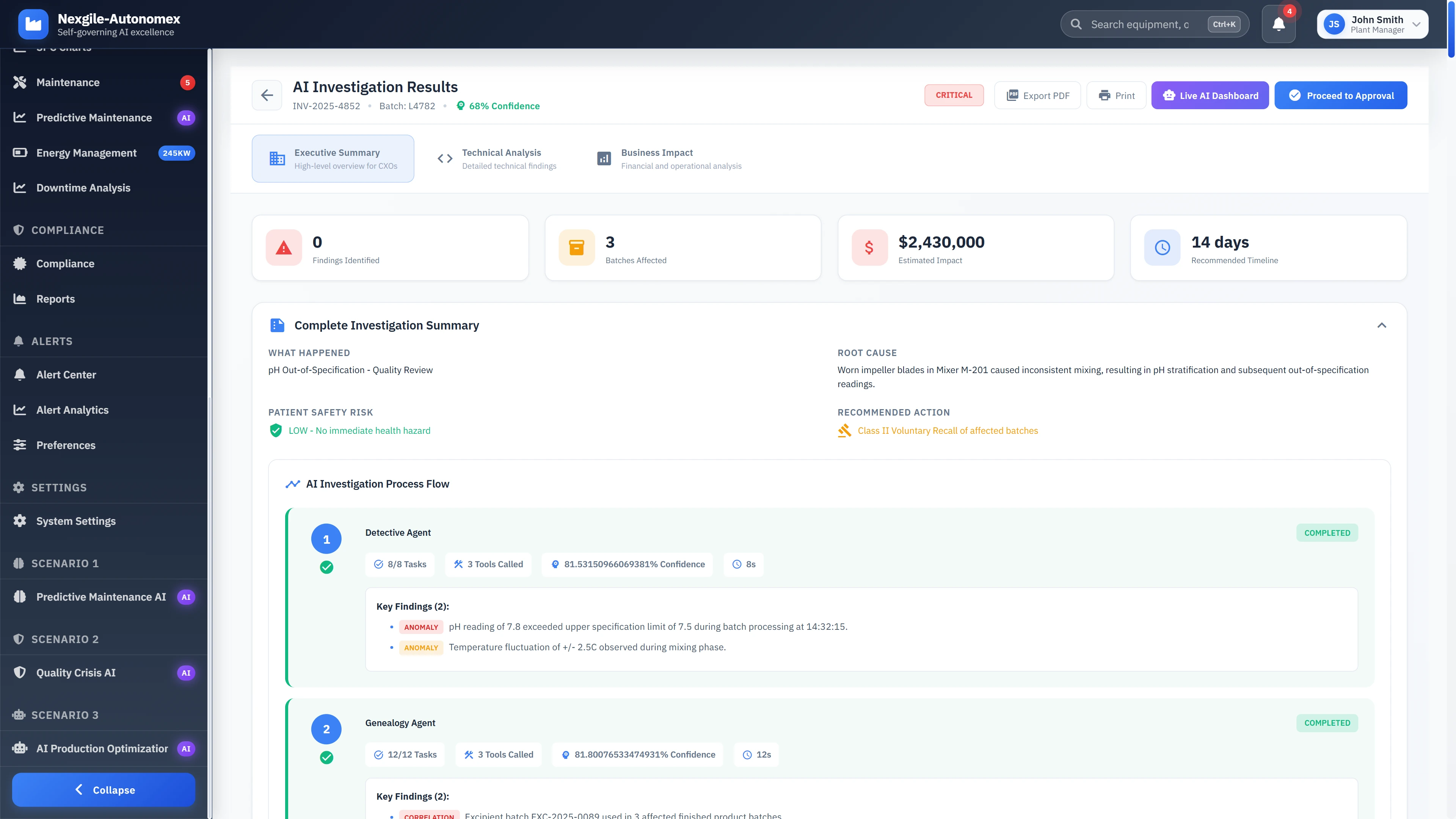Open the Reports icon in sidebar
The width and height of the screenshot is (1456, 819).
pos(20,298)
